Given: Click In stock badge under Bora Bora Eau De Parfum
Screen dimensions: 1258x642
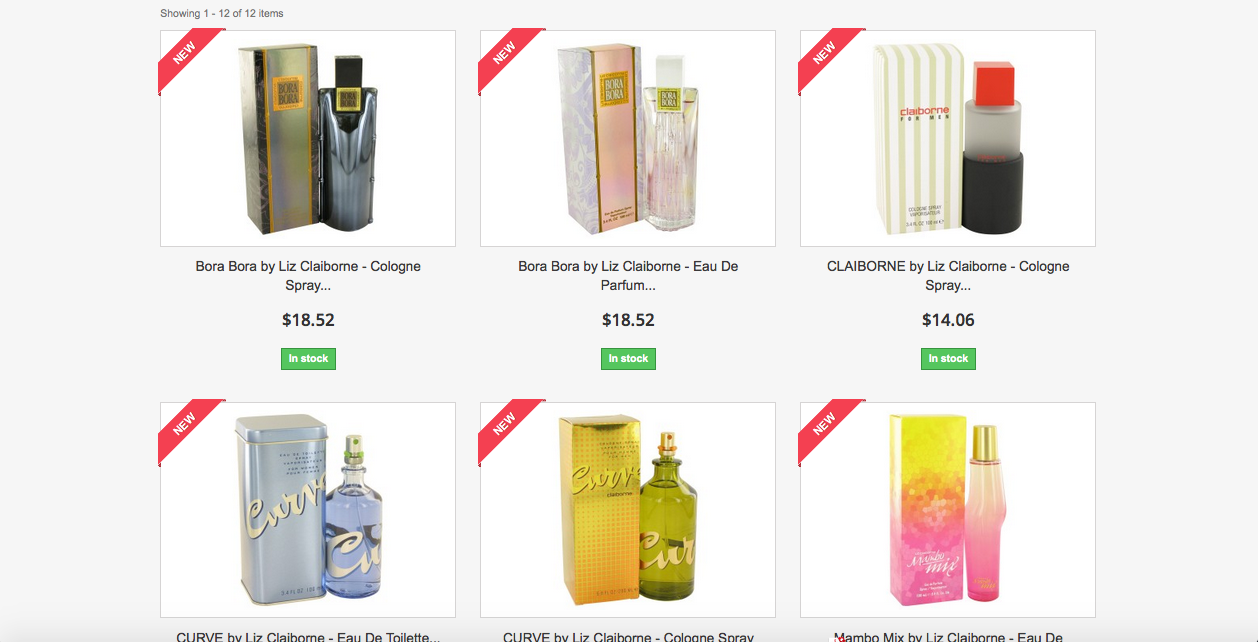Looking at the screenshot, I should [x=628, y=358].
